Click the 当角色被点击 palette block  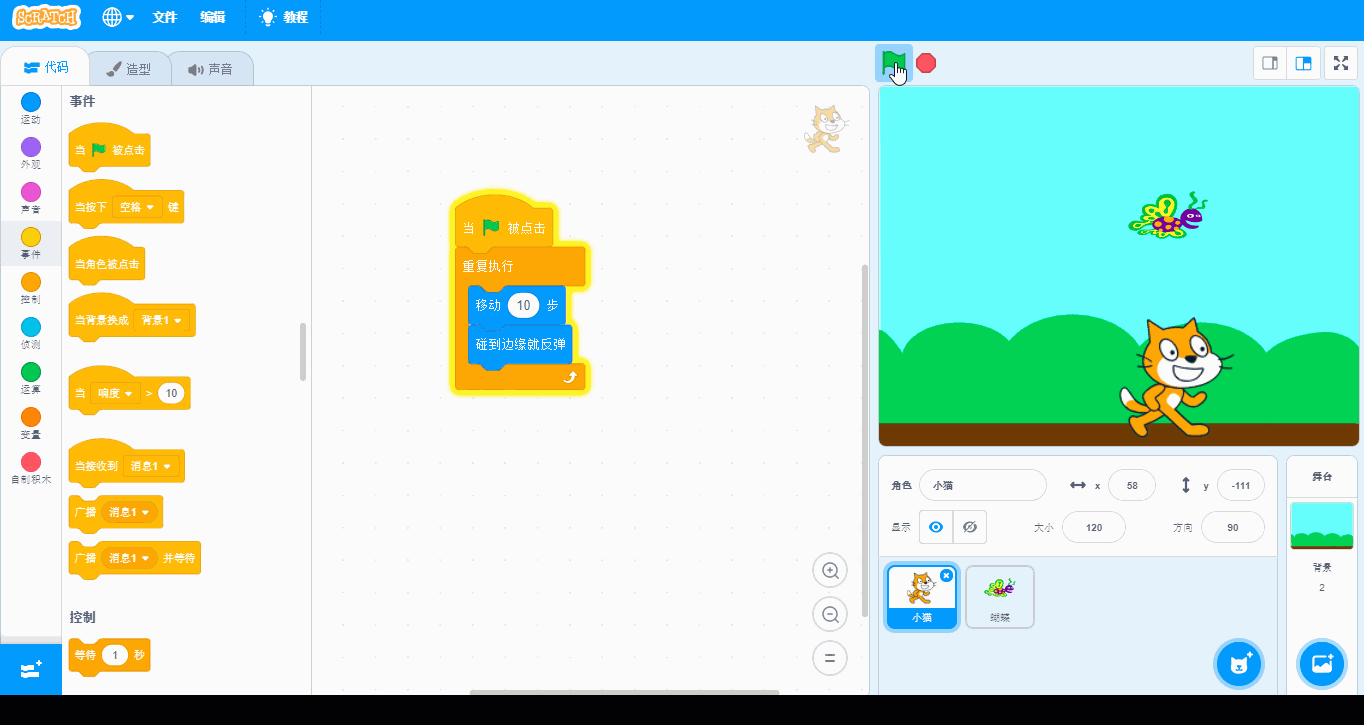(107, 264)
